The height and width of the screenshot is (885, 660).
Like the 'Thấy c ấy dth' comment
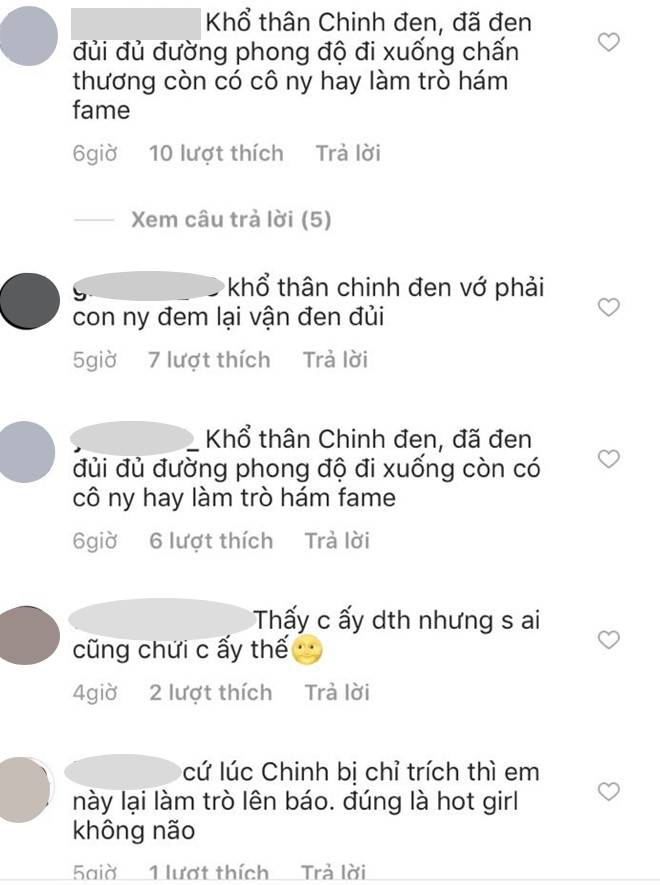point(608,639)
